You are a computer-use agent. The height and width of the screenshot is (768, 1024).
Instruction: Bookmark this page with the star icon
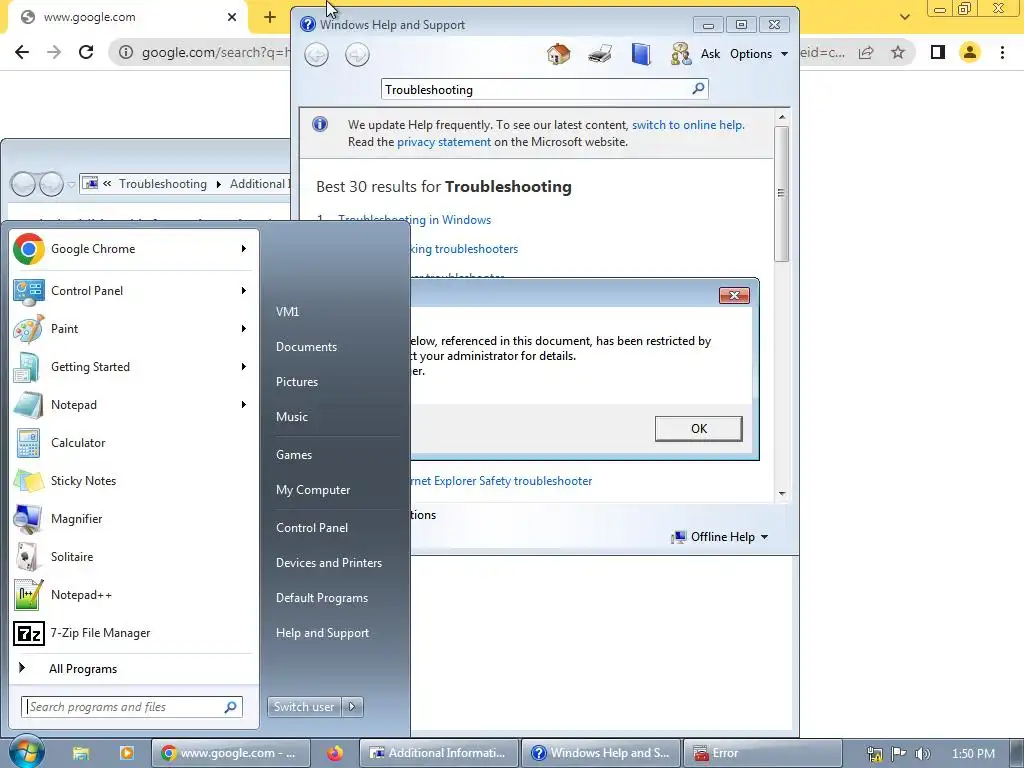click(x=898, y=52)
